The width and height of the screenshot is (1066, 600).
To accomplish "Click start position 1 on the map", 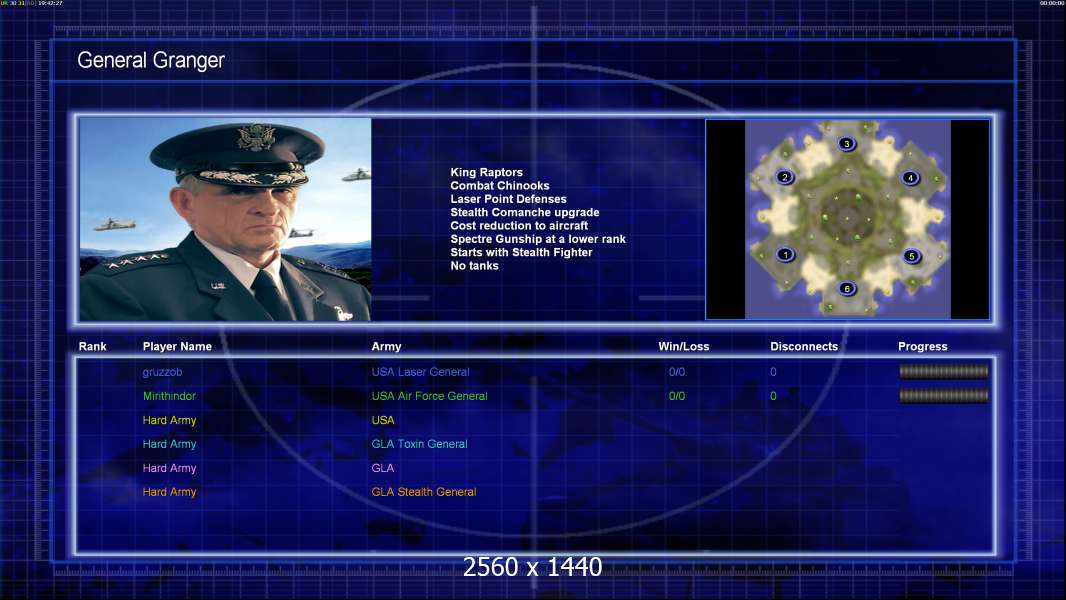I will (x=785, y=255).
